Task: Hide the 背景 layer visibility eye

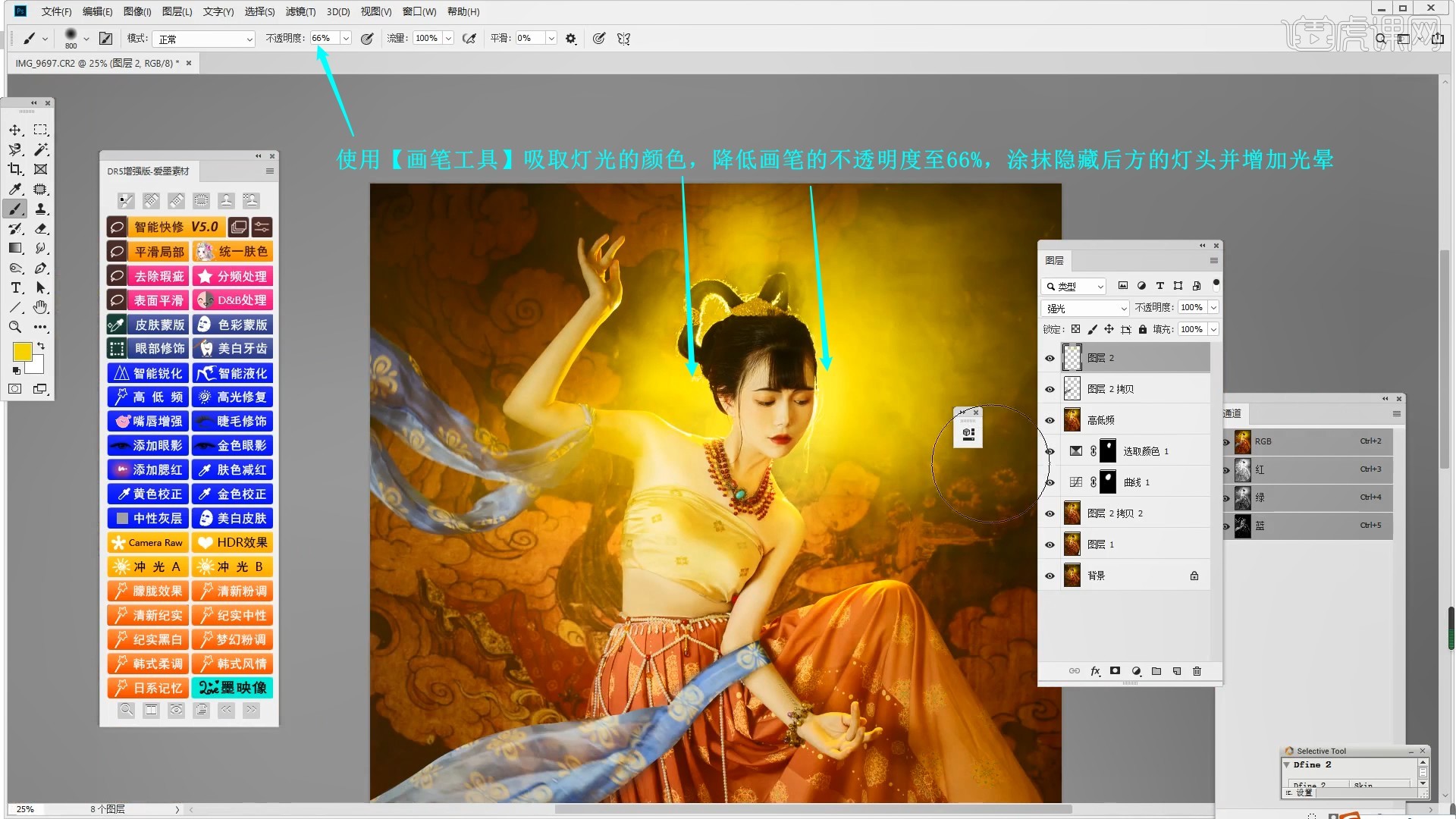Action: click(x=1050, y=576)
